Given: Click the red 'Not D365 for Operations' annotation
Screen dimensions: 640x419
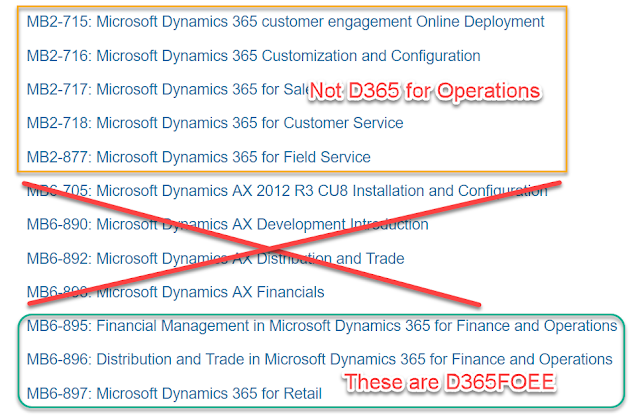Looking at the screenshot, I should click(424, 91).
